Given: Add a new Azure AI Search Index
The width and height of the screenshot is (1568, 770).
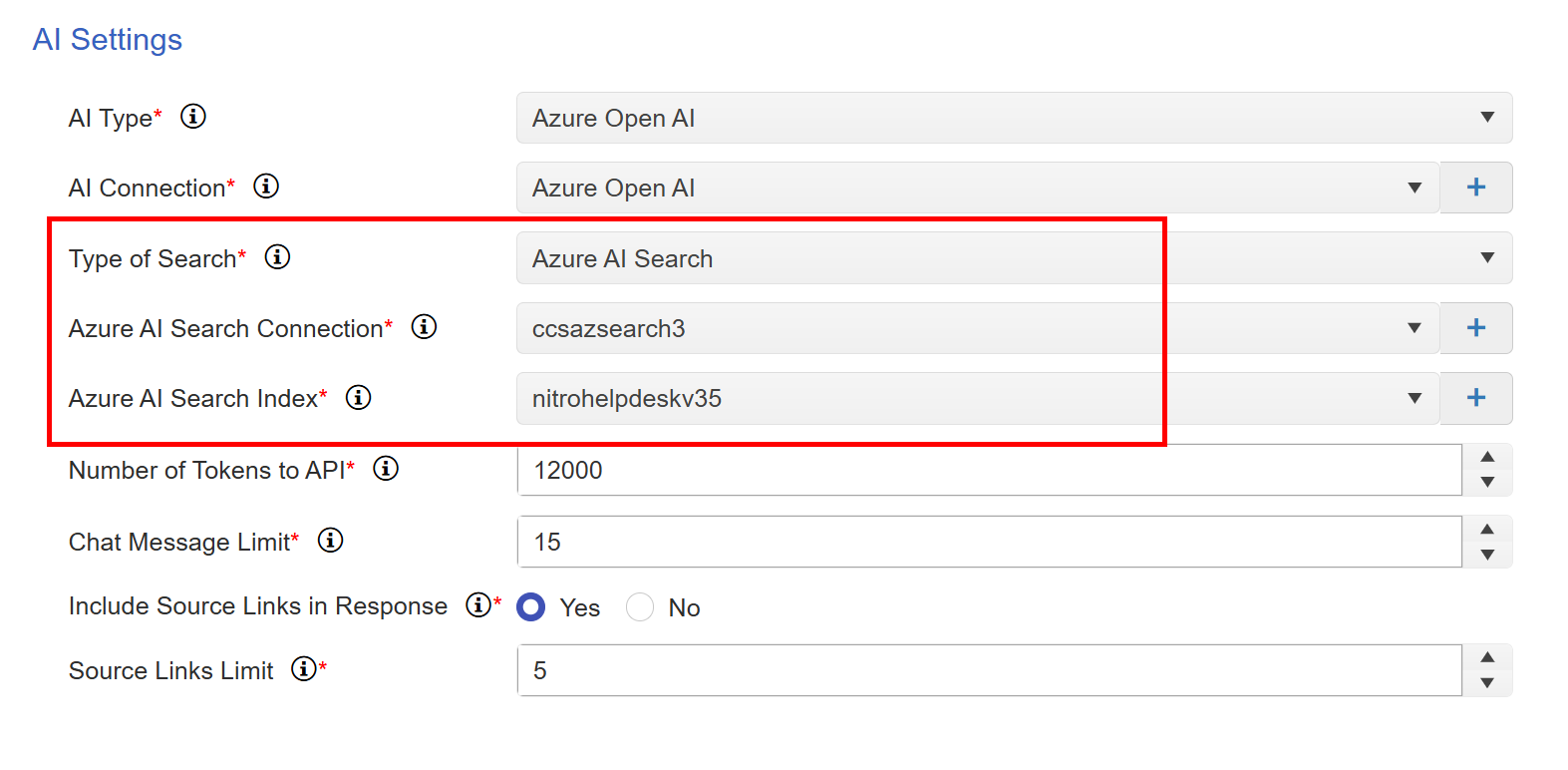Looking at the screenshot, I should coord(1476,398).
